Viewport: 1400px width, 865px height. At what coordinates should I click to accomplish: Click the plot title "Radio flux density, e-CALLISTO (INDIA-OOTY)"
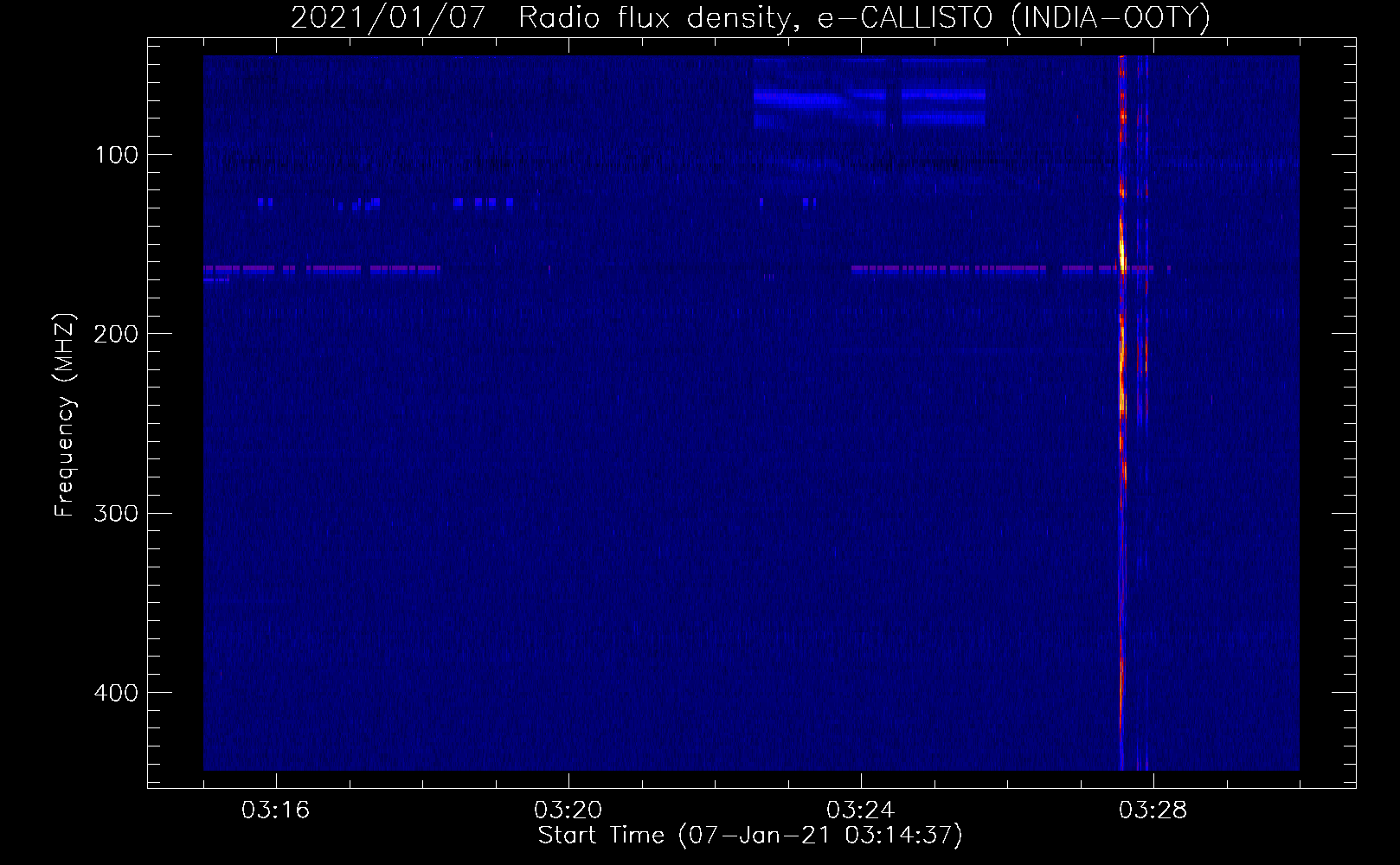(864, 17)
